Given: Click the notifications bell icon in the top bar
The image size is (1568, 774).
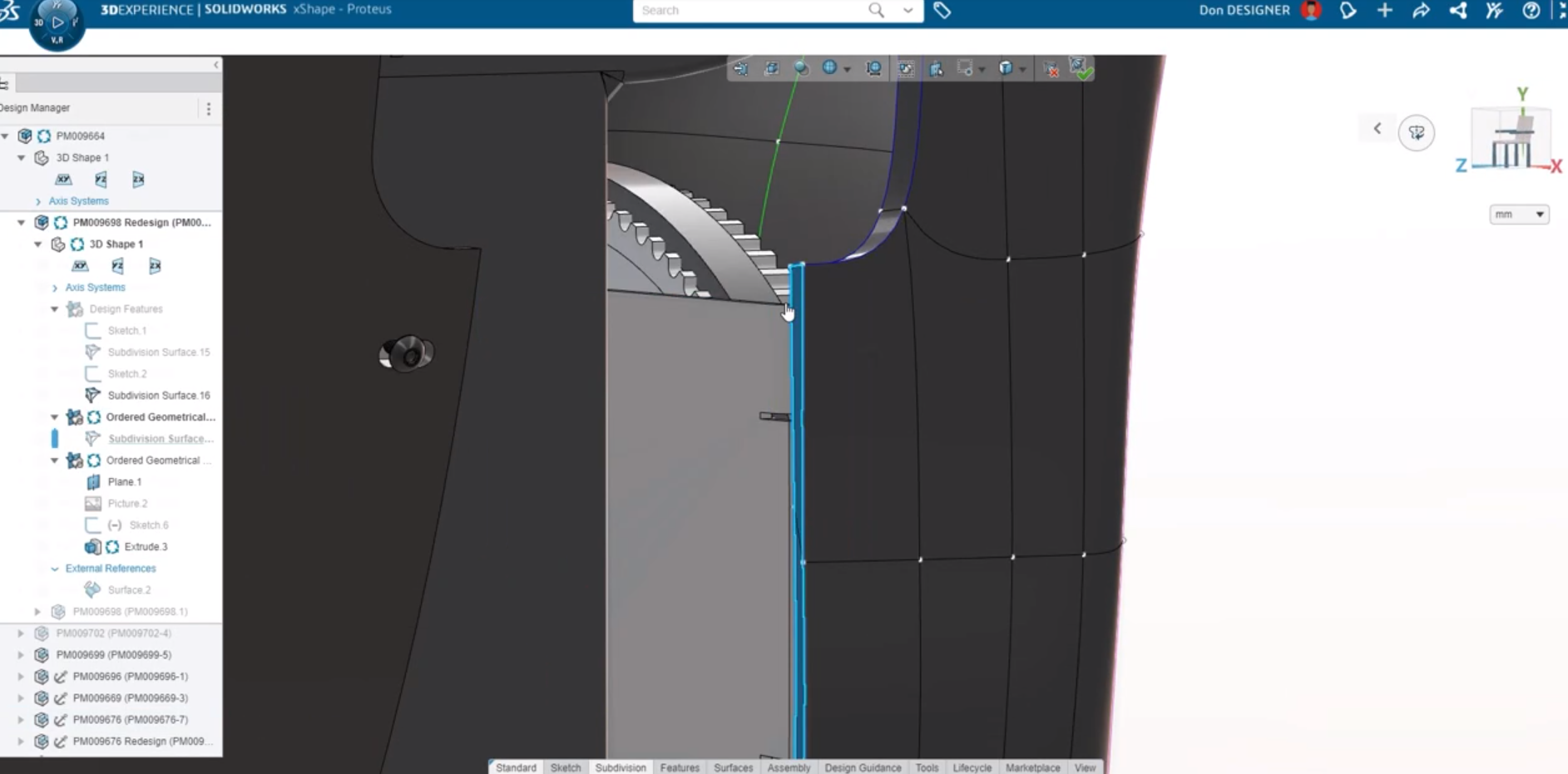Looking at the screenshot, I should 1348,11.
